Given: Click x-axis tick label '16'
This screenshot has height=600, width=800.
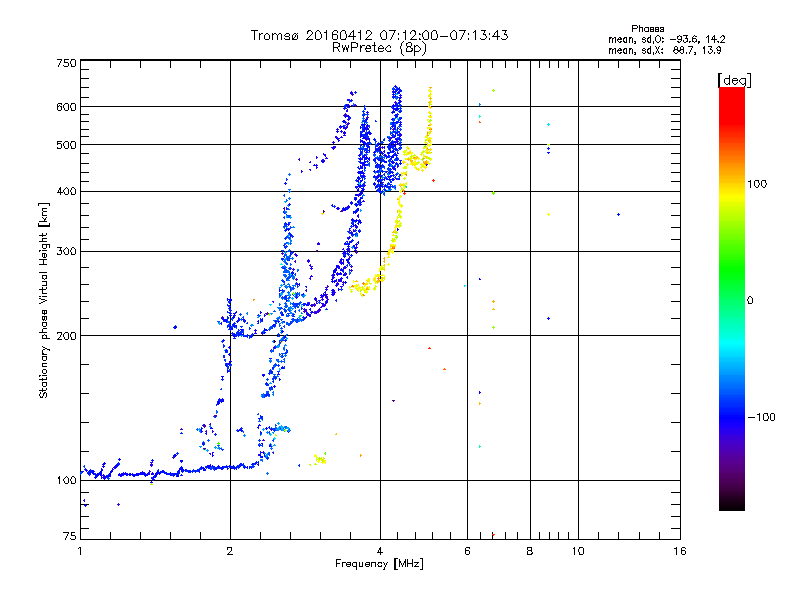Looking at the screenshot, I should [680, 552].
